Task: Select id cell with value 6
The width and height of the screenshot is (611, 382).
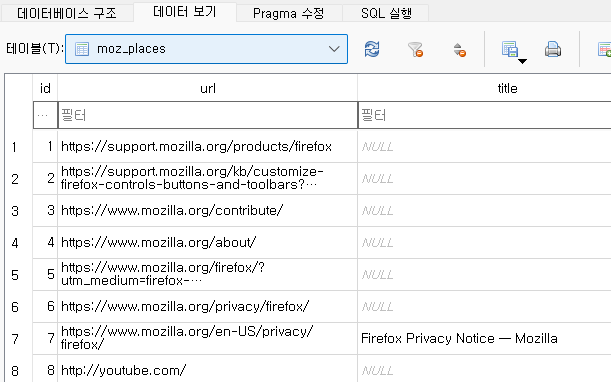Action: point(45,307)
